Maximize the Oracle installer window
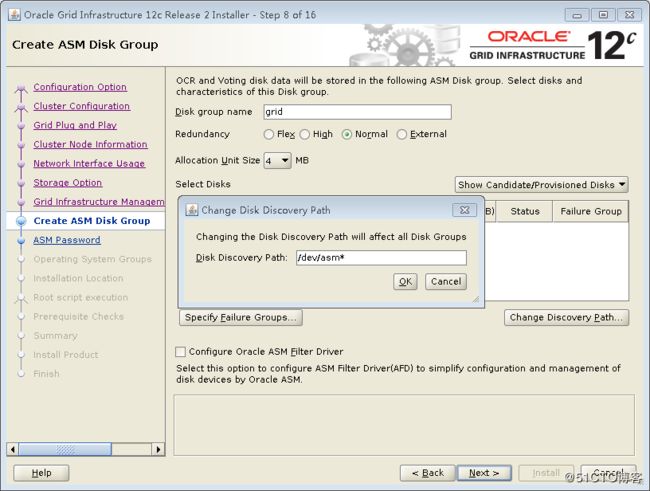The height and width of the screenshot is (491, 650). click(x=603, y=15)
